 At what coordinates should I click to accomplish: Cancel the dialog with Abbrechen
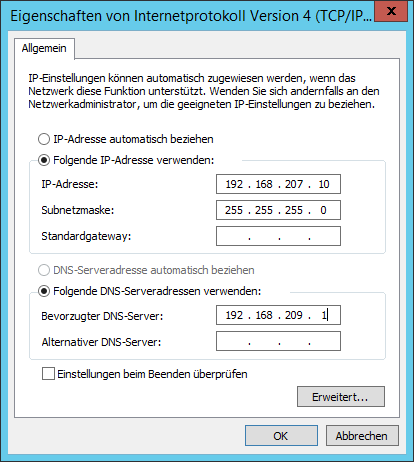(x=362, y=436)
